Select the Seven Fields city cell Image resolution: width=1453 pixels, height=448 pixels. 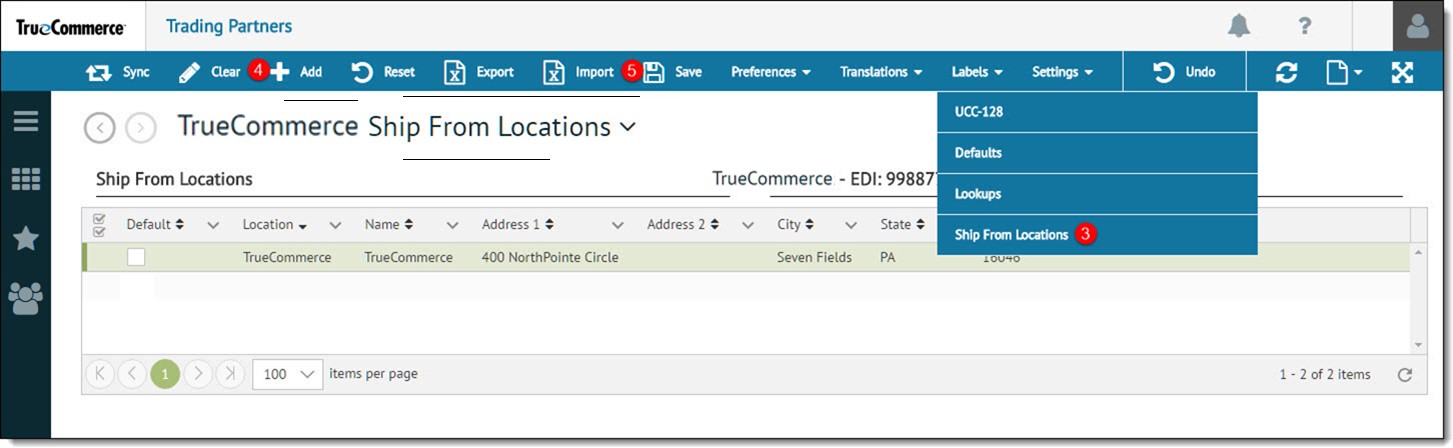[x=814, y=258]
